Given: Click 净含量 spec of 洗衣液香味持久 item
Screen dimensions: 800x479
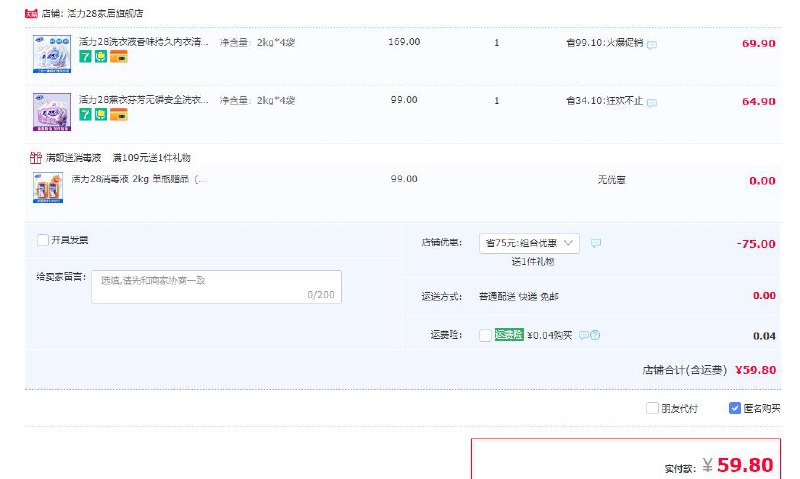Looking at the screenshot, I should point(257,43).
